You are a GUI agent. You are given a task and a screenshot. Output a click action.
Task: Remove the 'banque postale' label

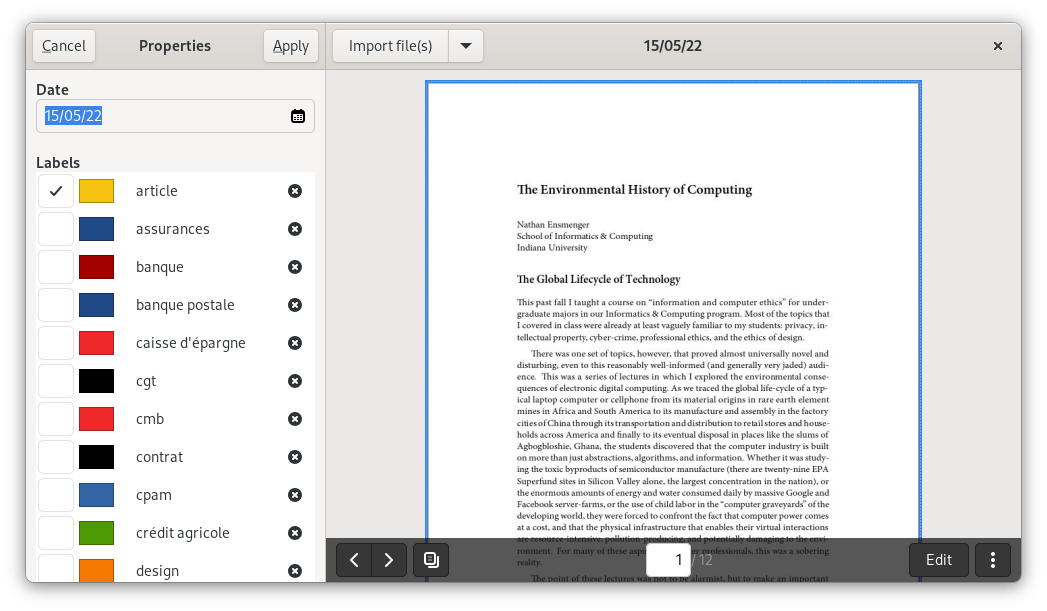295,305
